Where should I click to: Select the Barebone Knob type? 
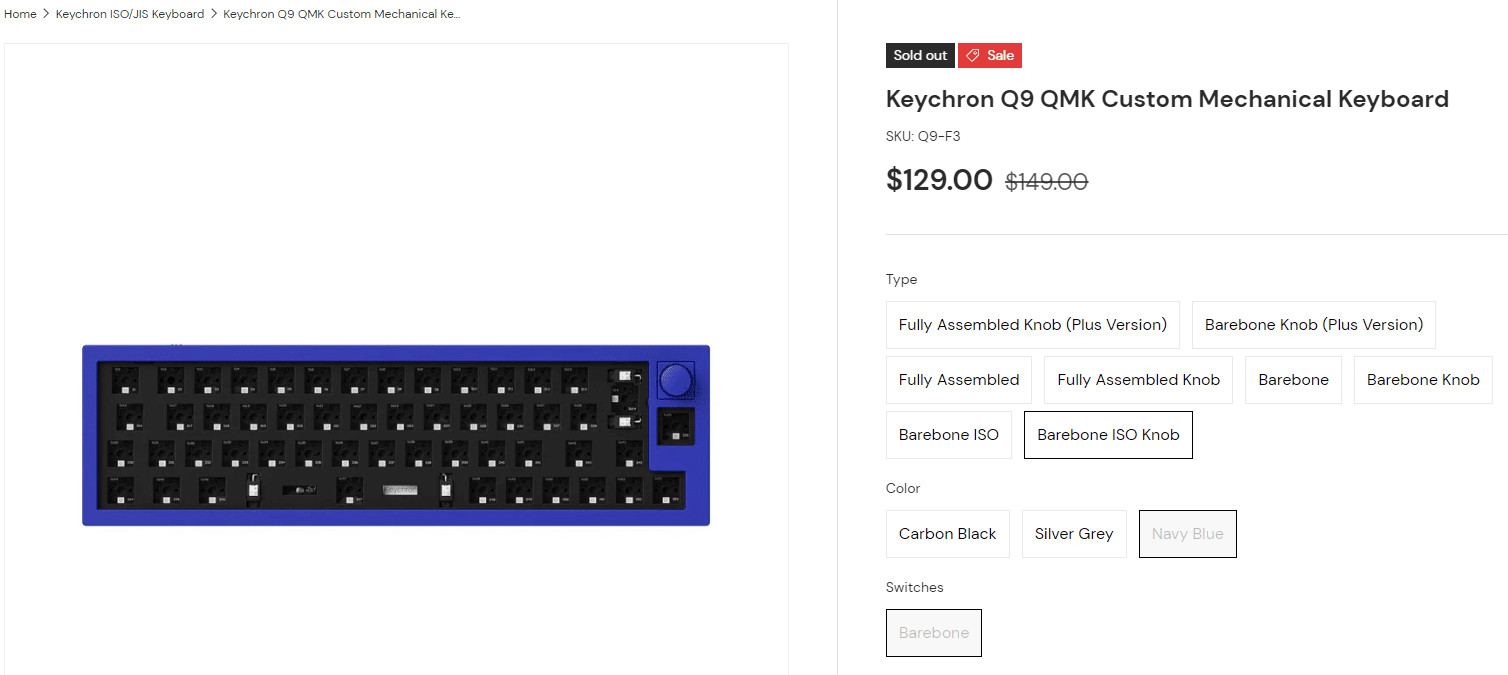coord(1423,380)
